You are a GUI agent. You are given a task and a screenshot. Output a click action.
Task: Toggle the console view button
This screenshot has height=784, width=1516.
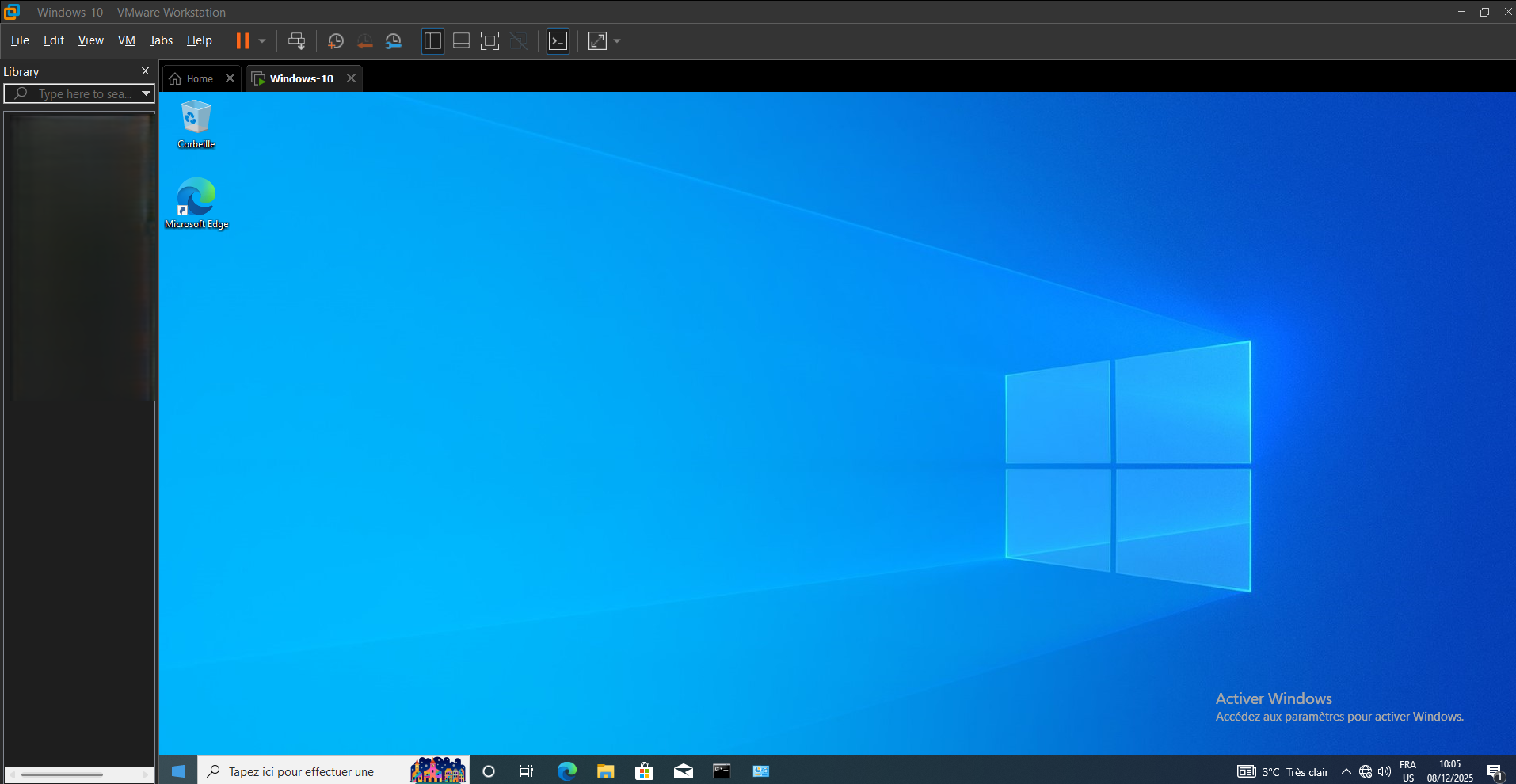[x=558, y=41]
